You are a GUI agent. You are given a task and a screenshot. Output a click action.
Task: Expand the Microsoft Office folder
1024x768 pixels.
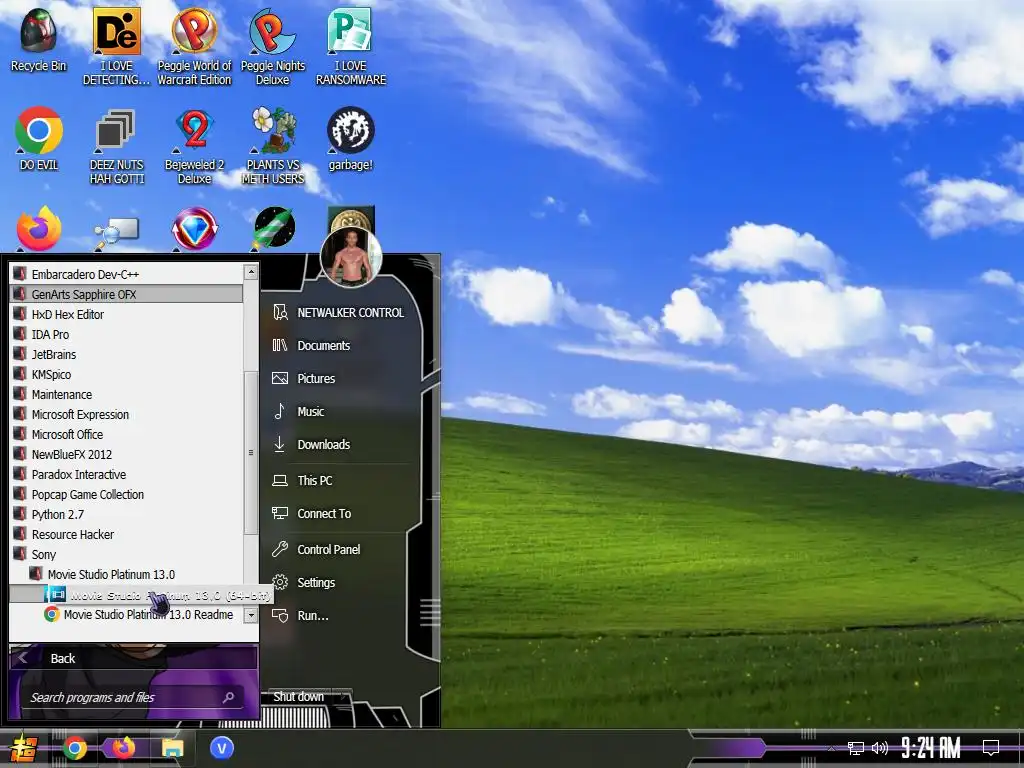pyautogui.click(x=127, y=435)
